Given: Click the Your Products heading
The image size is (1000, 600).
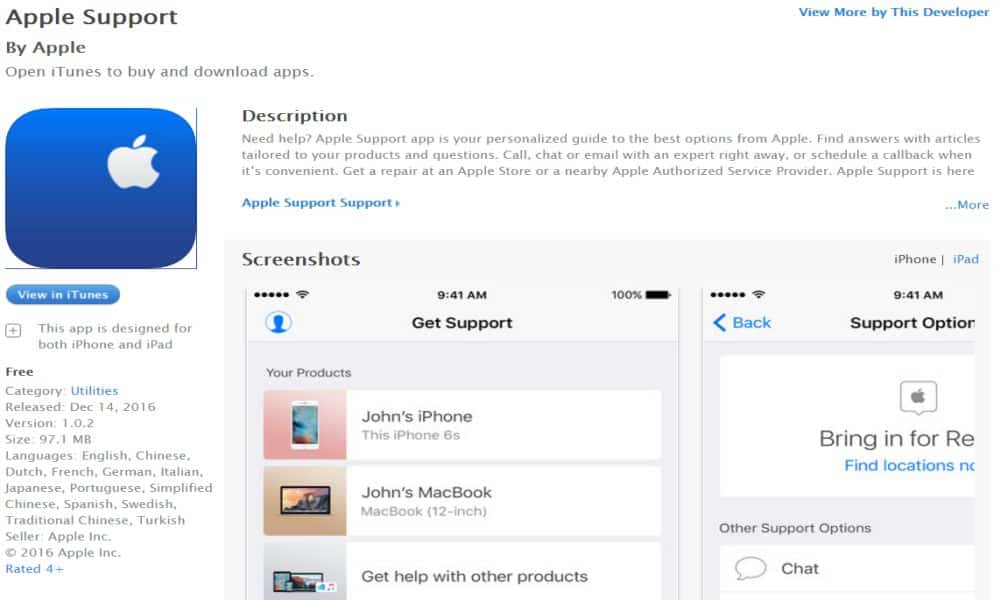Looking at the screenshot, I should click(309, 373).
